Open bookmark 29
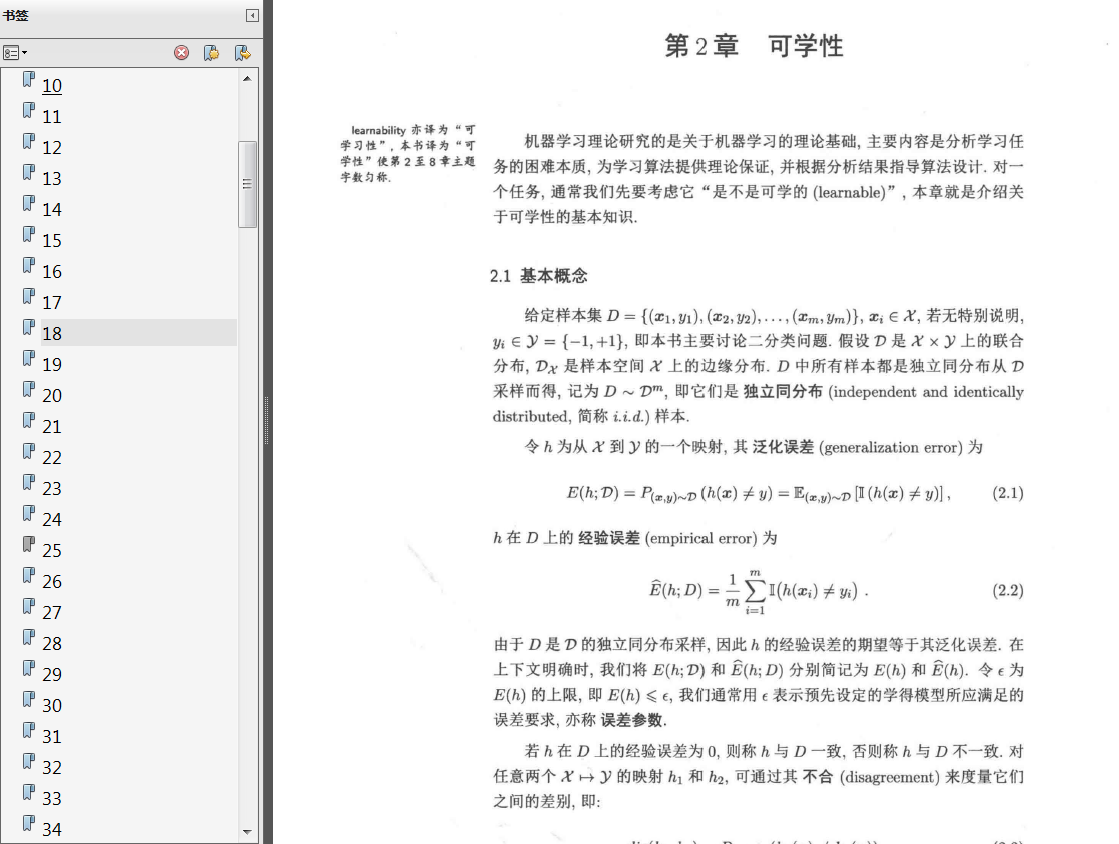This screenshot has height=844, width=1119. coord(51,674)
